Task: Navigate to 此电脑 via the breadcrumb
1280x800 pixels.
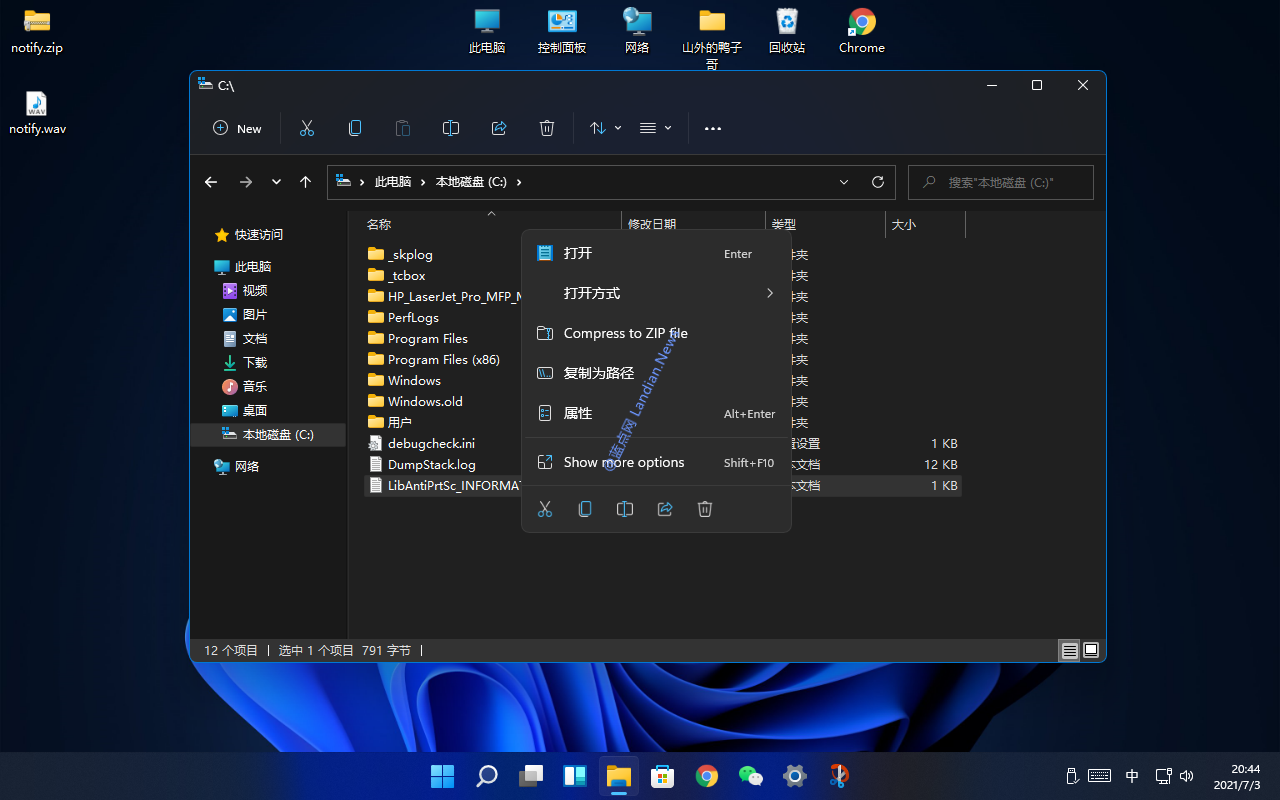Action: (393, 182)
